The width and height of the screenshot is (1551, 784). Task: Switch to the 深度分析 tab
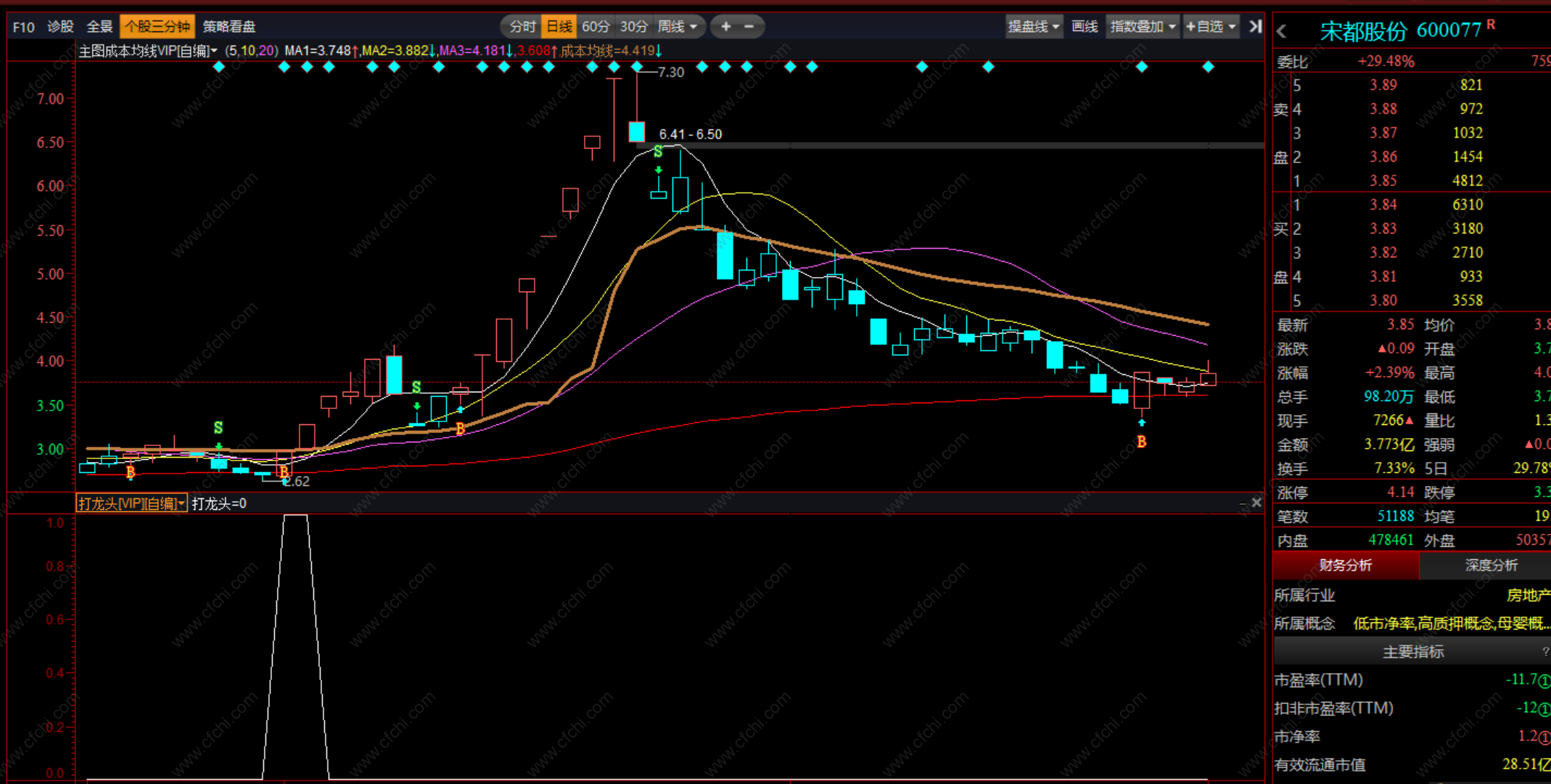[1491, 566]
